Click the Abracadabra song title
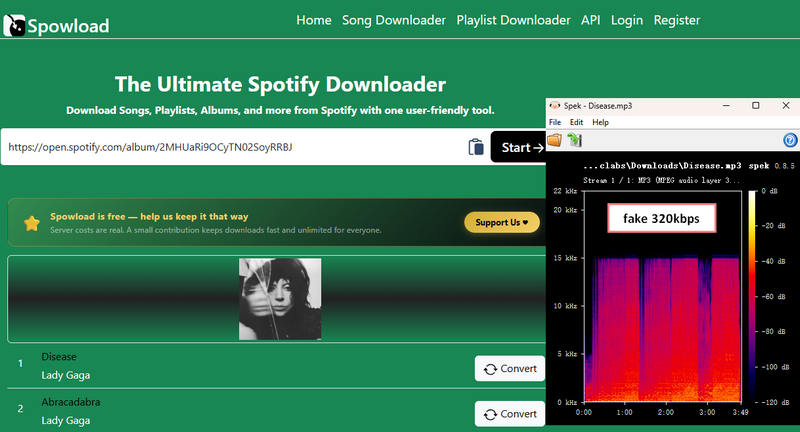Screen dimensions: 800x432 pos(71,402)
